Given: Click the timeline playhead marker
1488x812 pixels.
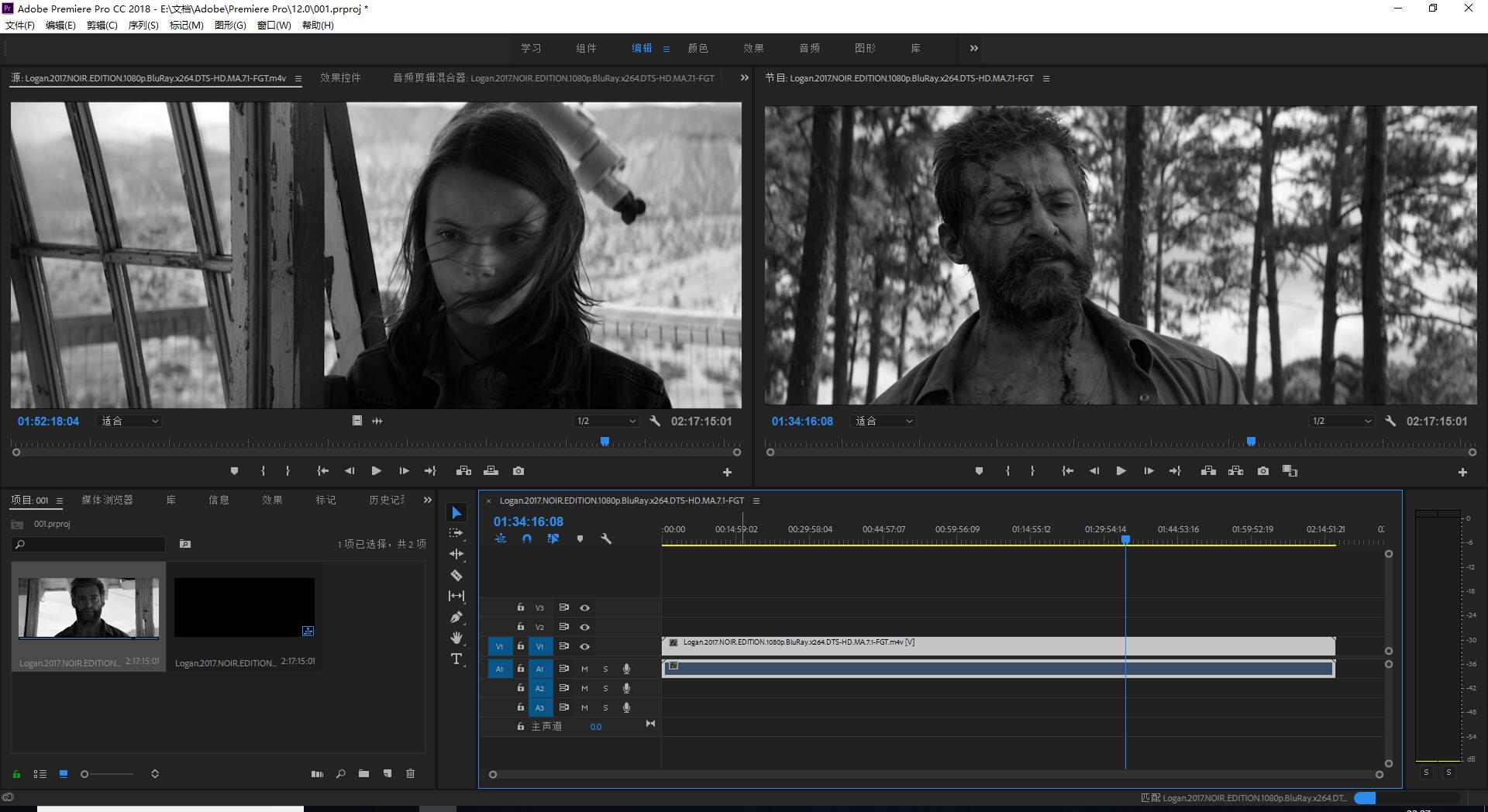Looking at the screenshot, I should tap(1125, 539).
